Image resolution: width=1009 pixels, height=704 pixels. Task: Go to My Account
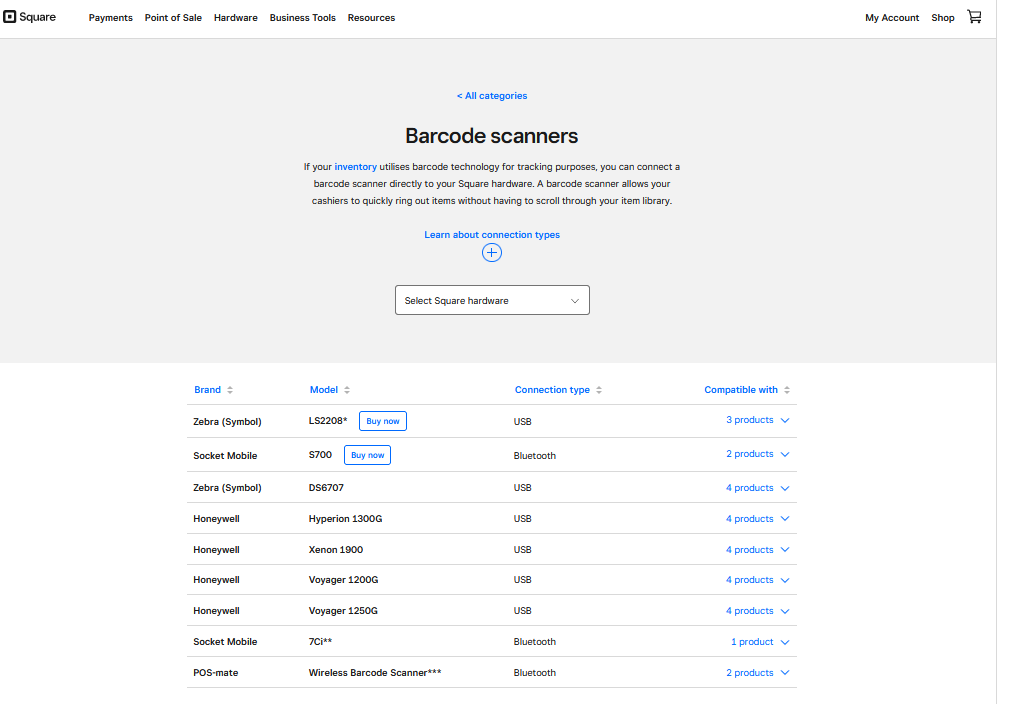[x=891, y=17]
